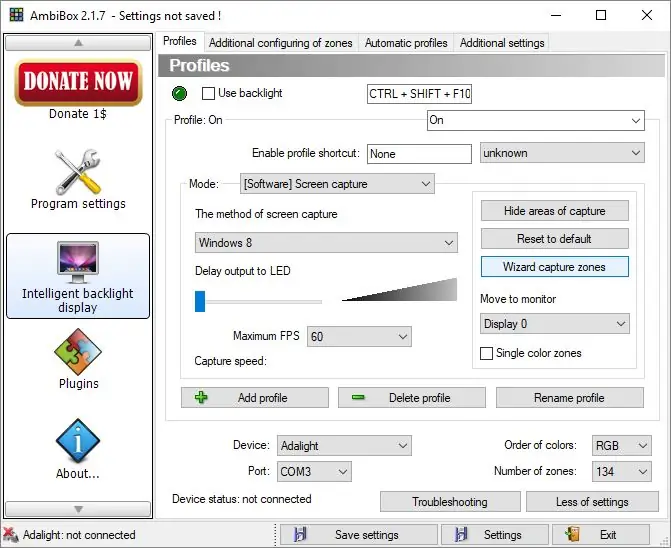Open the unknown shortcut dropdown
The image size is (671, 548).
click(562, 153)
